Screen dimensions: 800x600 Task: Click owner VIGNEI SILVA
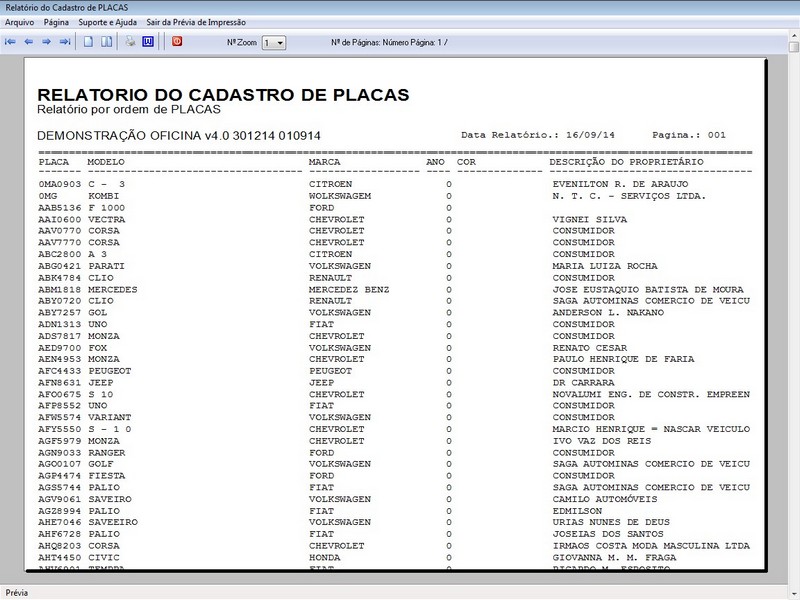coord(590,219)
